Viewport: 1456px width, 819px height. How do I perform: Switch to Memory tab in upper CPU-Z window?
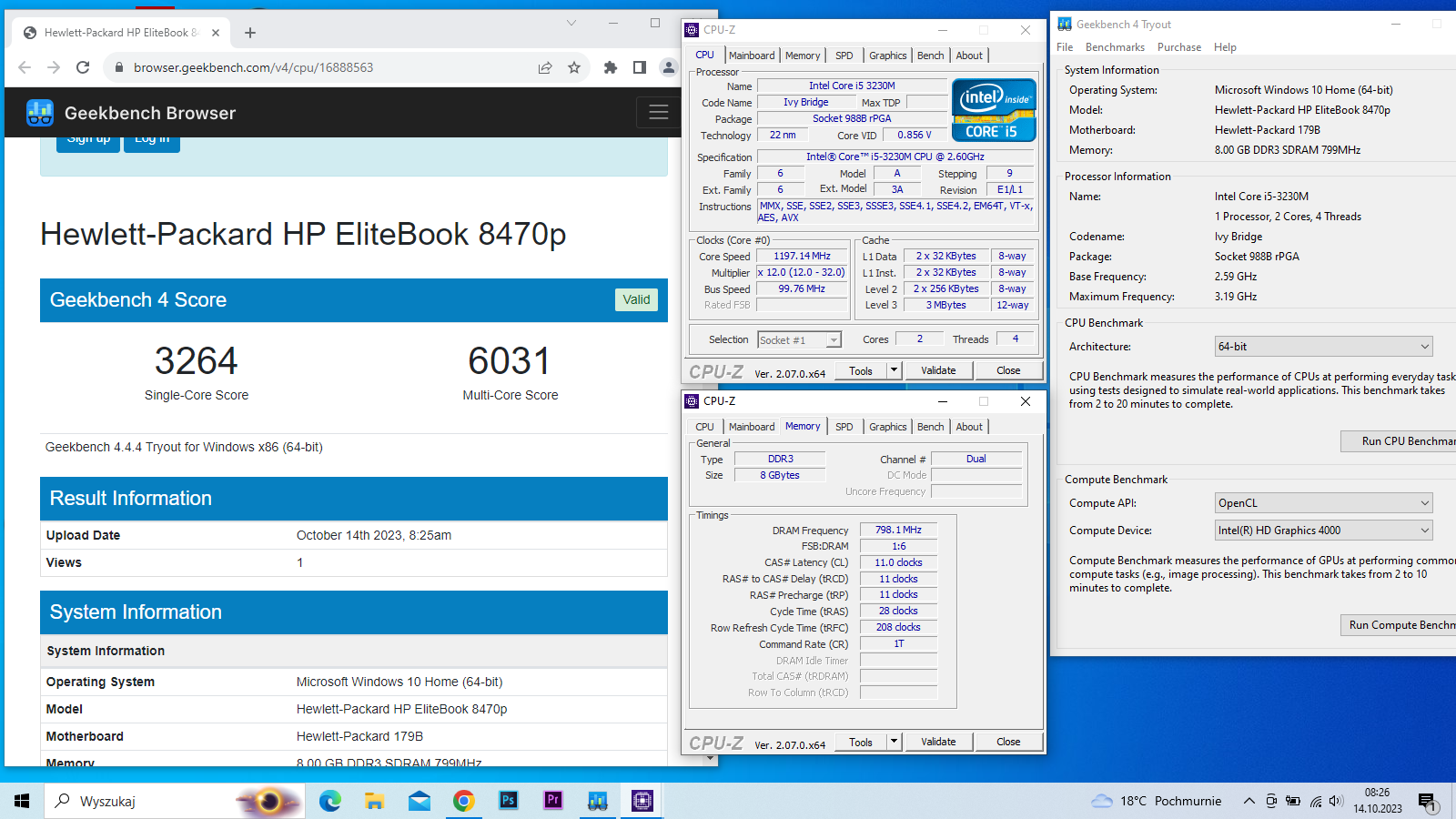[x=803, y=56]
